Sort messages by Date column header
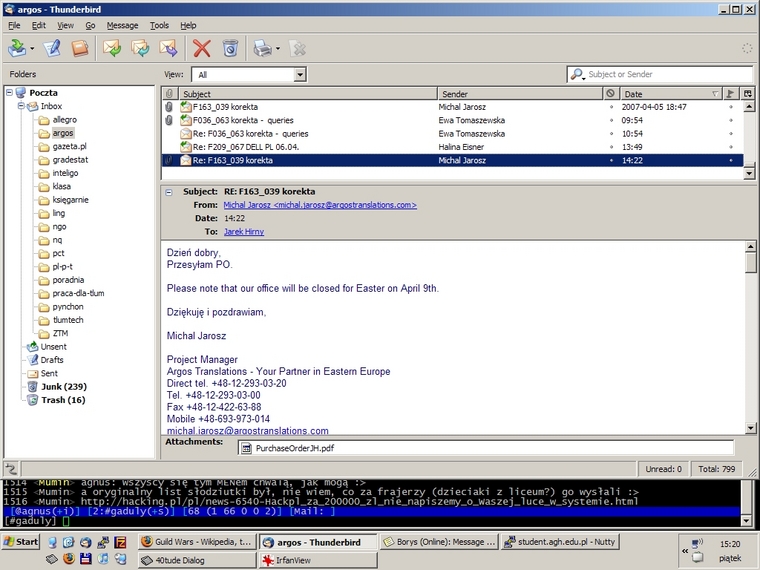 pos(670,94)
